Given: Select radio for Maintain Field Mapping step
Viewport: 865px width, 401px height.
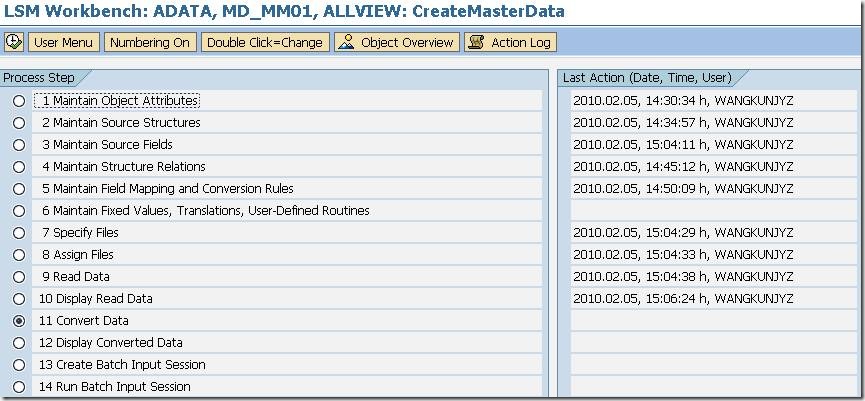Looking at the screenshot, I should pyautogui.click(x=19, y=189).
